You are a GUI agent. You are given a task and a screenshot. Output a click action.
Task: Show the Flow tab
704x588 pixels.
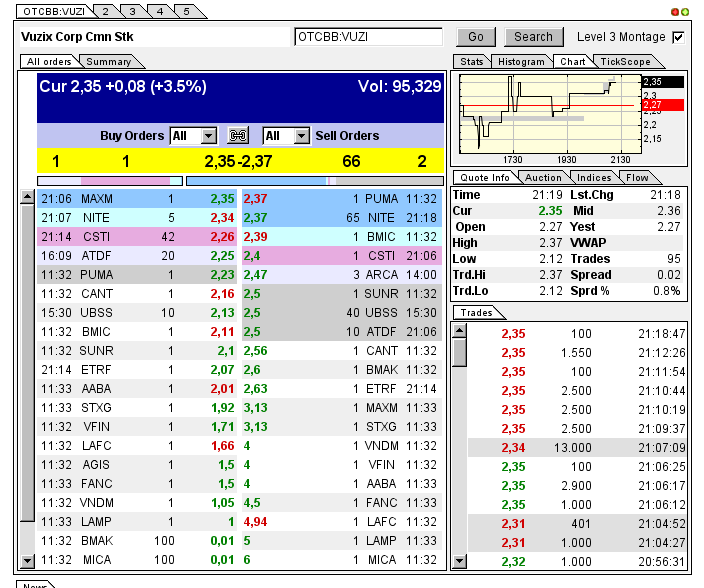(x=636, y=178)
